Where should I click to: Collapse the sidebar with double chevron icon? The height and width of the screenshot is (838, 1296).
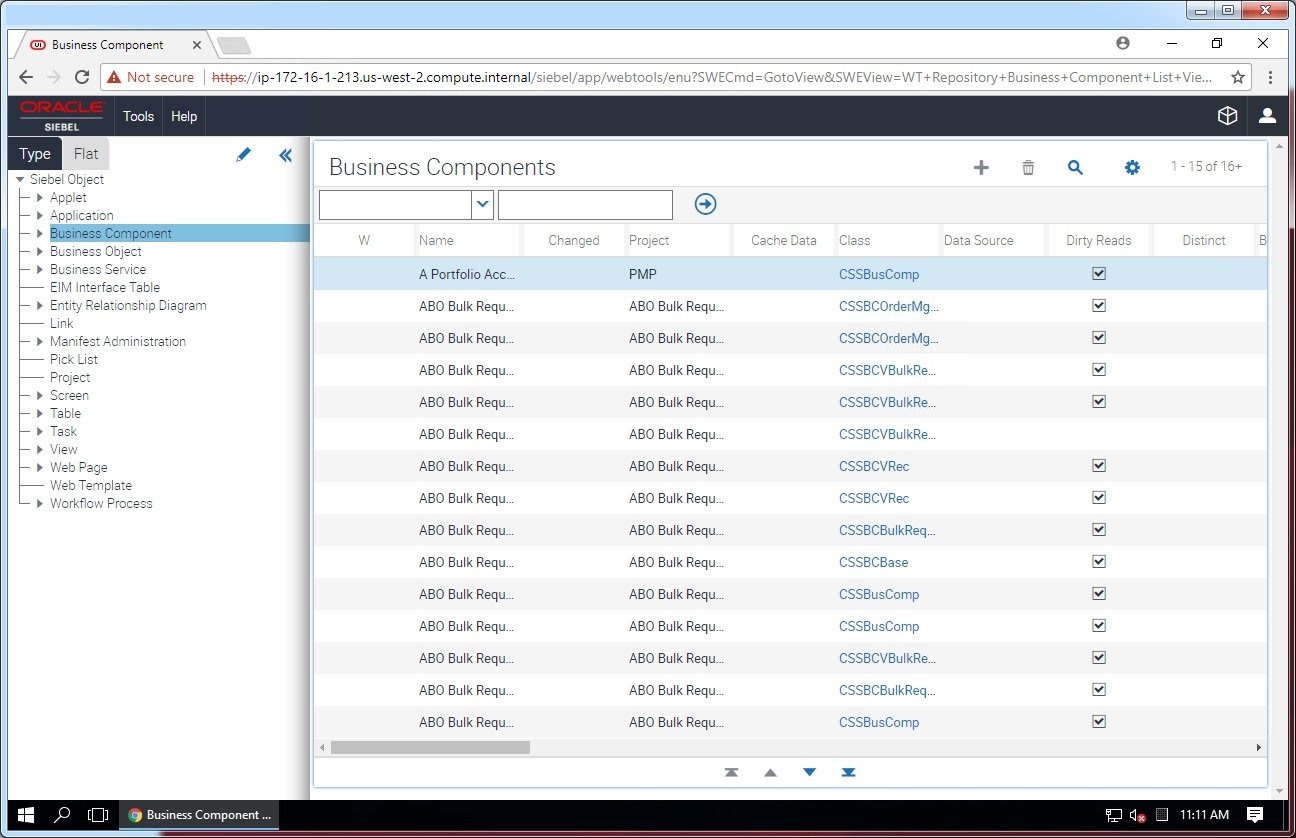[286, 155]
